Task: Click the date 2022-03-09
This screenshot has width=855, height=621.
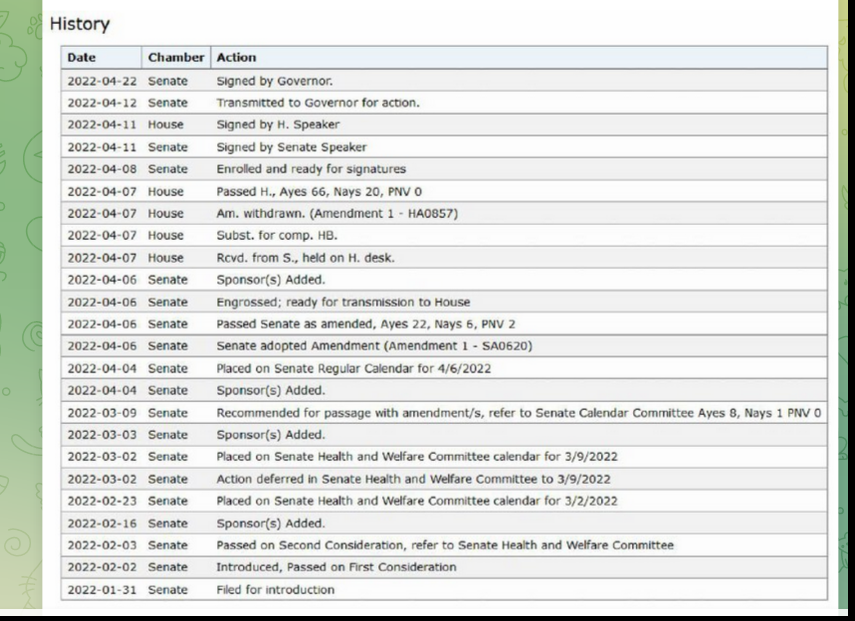Action: (102, 413)
